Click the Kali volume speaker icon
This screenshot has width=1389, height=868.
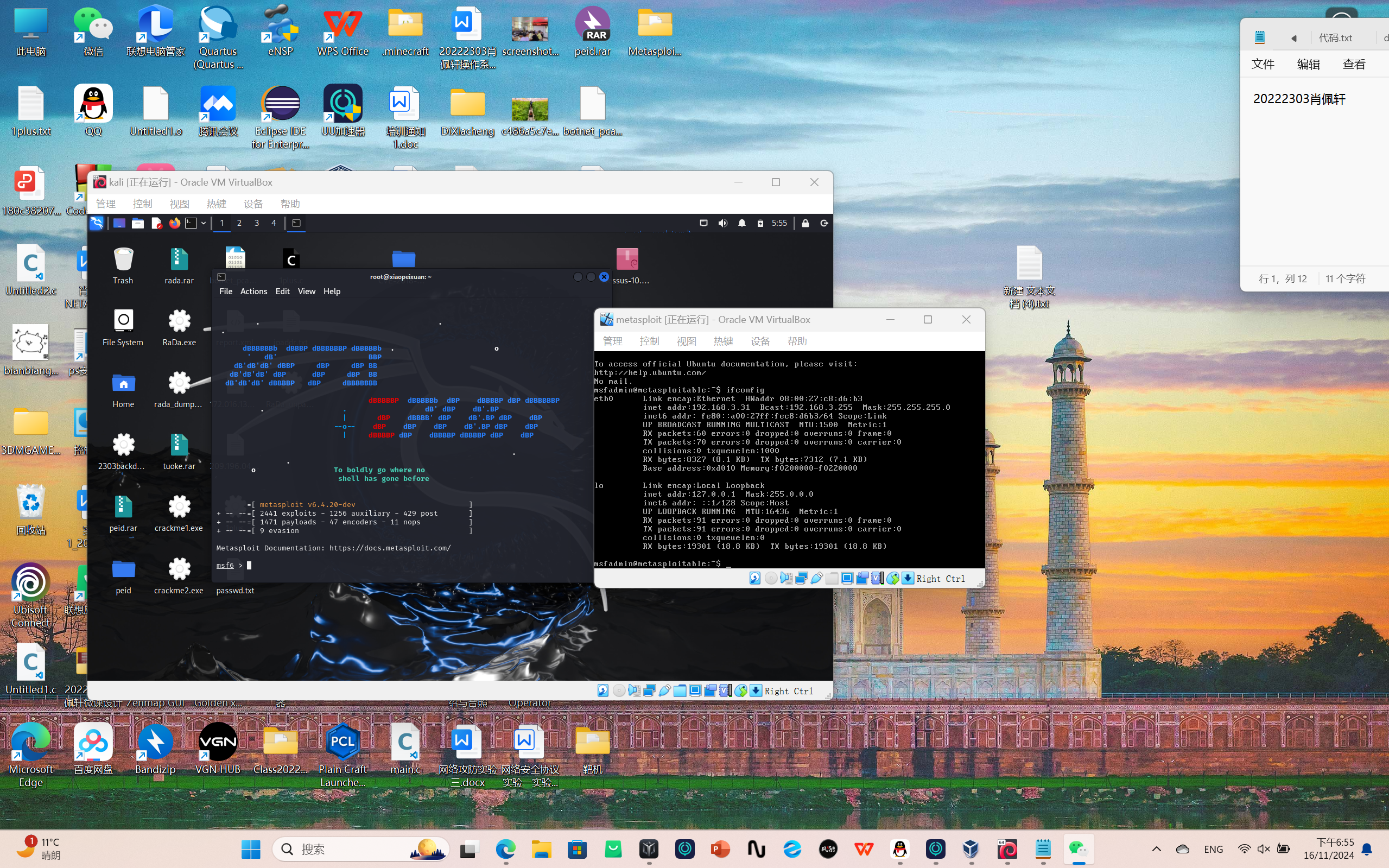pyautogui.click(x=722, y=223)
